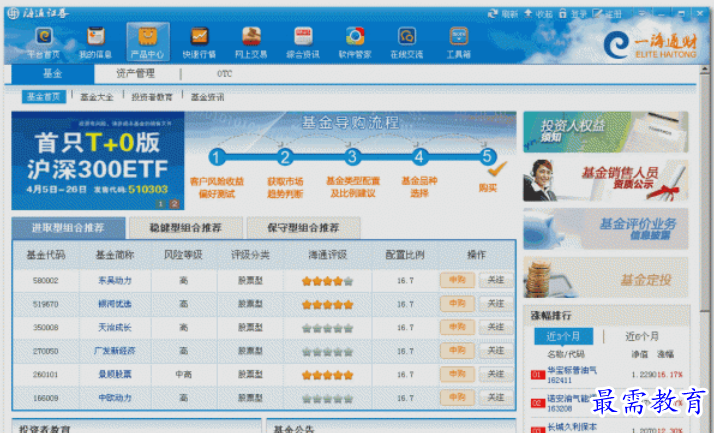Viewport: 714px width, 433px height.
Task: Open 投资人权益须知 banner
Action: tap(606, 132)
